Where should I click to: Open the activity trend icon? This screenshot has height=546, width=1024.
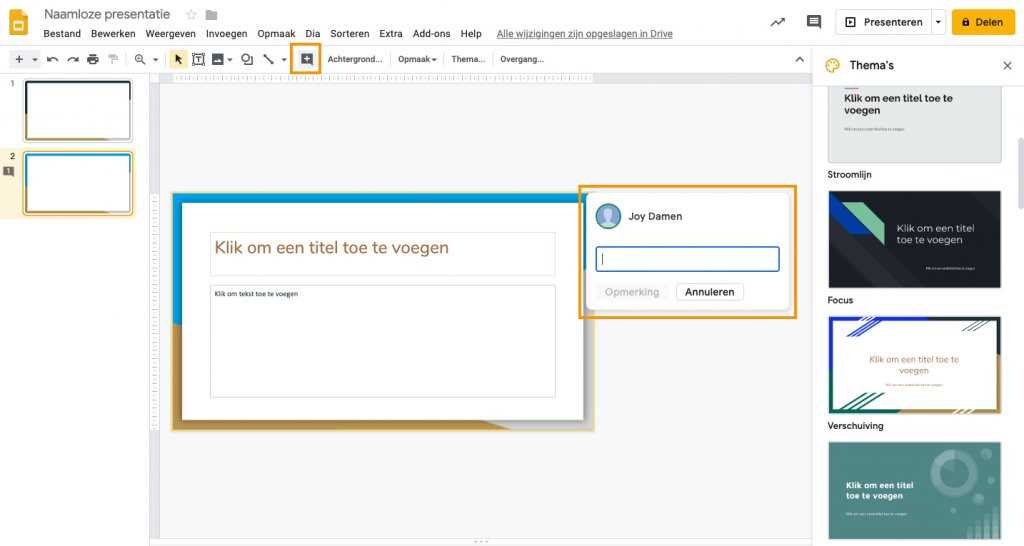777,22
